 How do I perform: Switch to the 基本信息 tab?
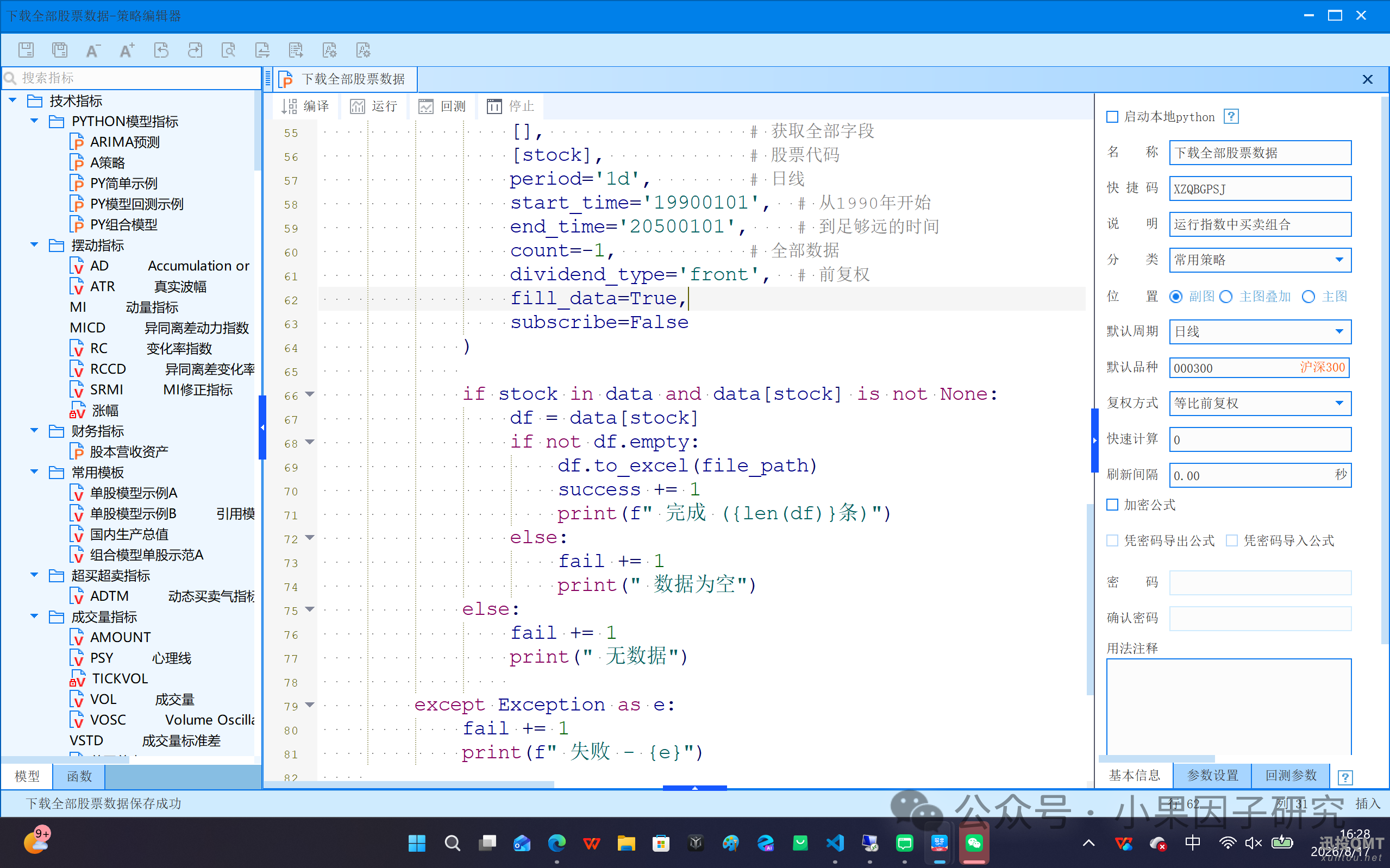pyautogui.click(x=1135, y=776)
